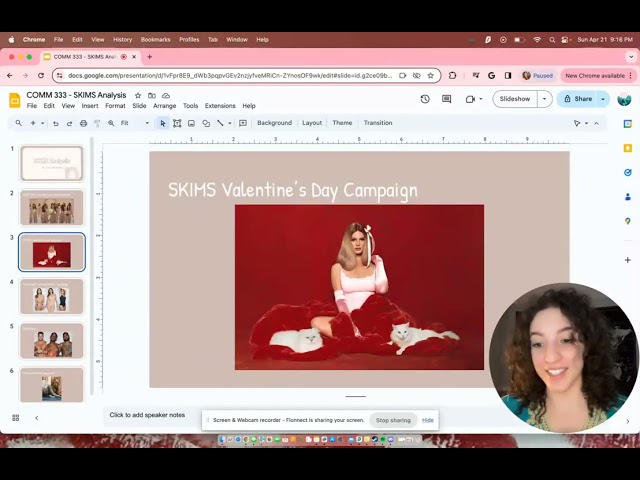Click the cloud document status icon
Screen dimensions: 640x480
pos(166,96)
